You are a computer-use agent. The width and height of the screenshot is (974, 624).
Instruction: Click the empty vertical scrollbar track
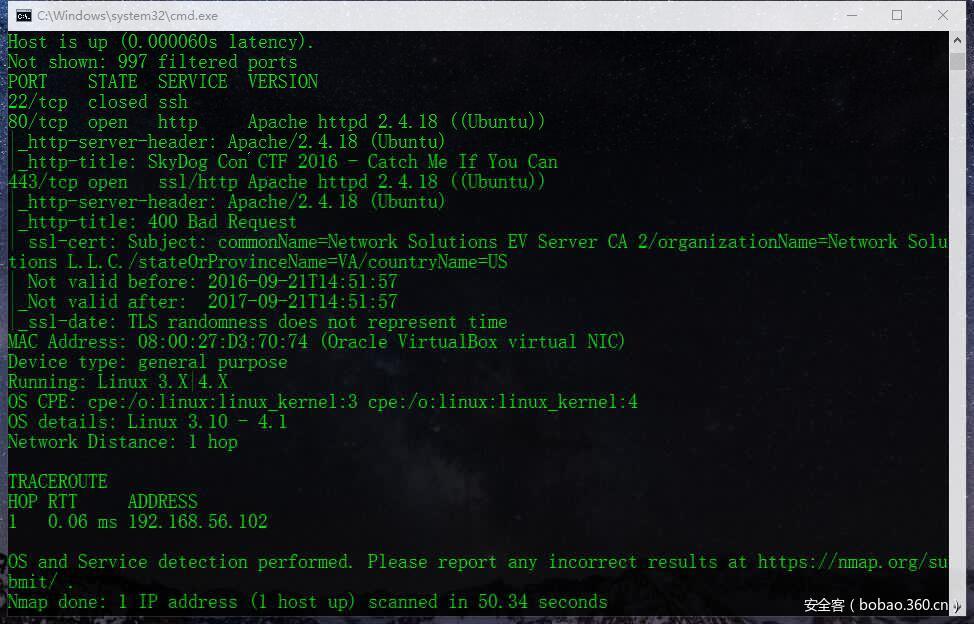coord(957,330)
